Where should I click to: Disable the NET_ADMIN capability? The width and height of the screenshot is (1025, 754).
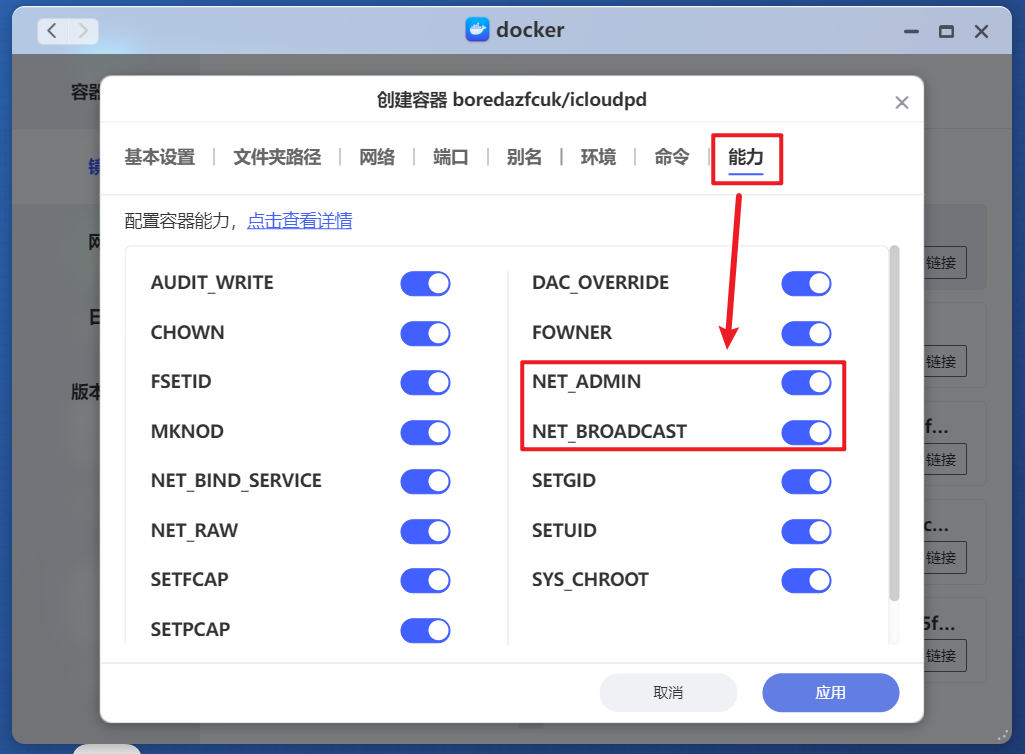(x=806, y=382)
